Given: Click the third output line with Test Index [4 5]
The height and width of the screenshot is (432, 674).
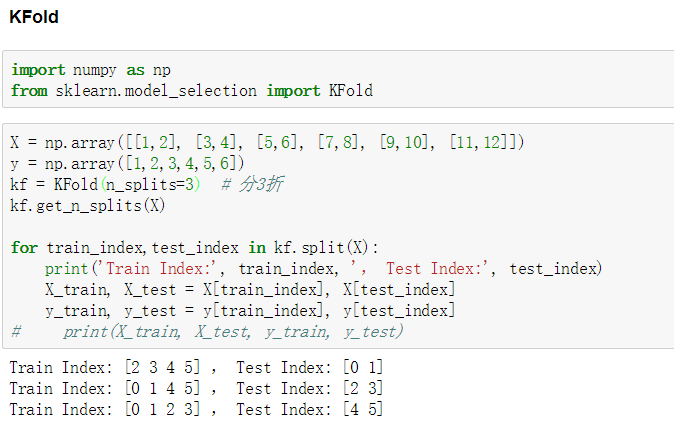Looking at the screenshot, I should coord(196,410).
